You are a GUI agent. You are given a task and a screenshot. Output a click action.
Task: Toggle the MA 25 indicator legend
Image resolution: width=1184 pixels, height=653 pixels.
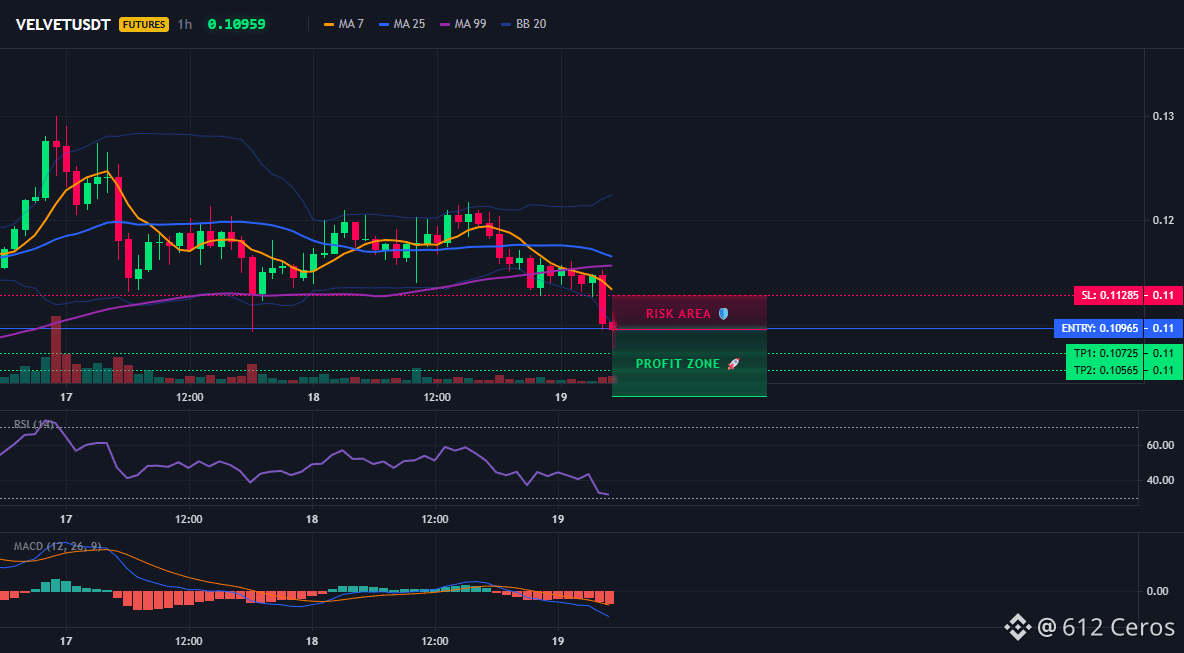[x=402, y=24]
